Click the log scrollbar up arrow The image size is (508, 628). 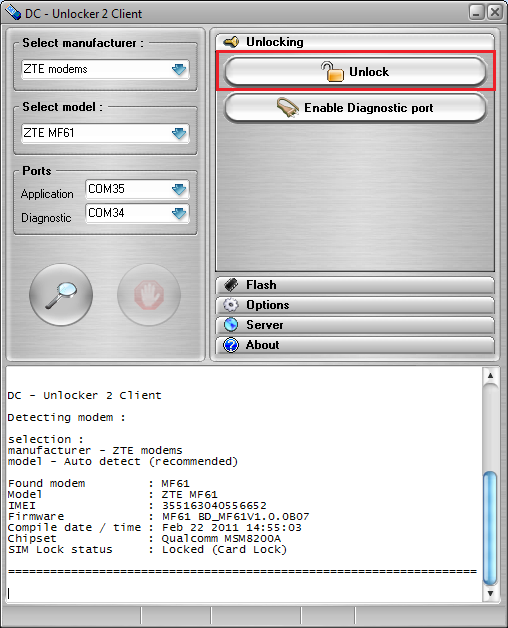[x=490, y=376]
